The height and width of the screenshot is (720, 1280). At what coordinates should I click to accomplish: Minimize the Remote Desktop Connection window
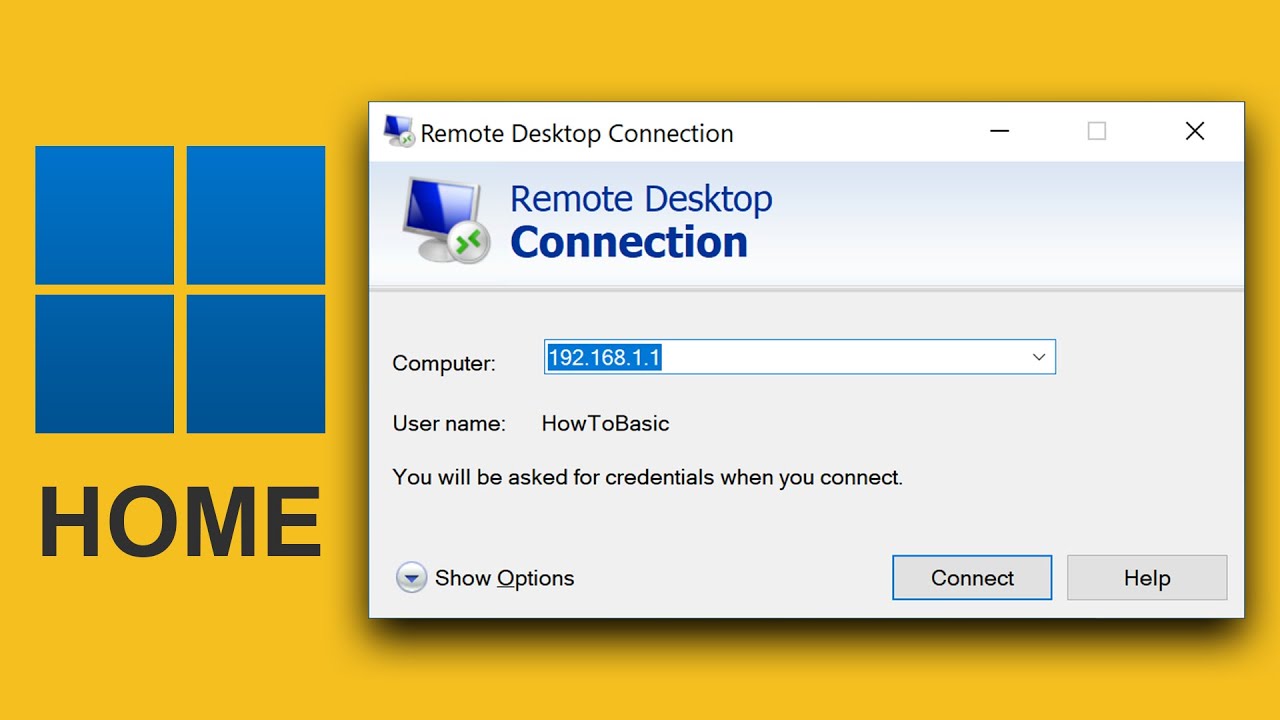(999, 131)
